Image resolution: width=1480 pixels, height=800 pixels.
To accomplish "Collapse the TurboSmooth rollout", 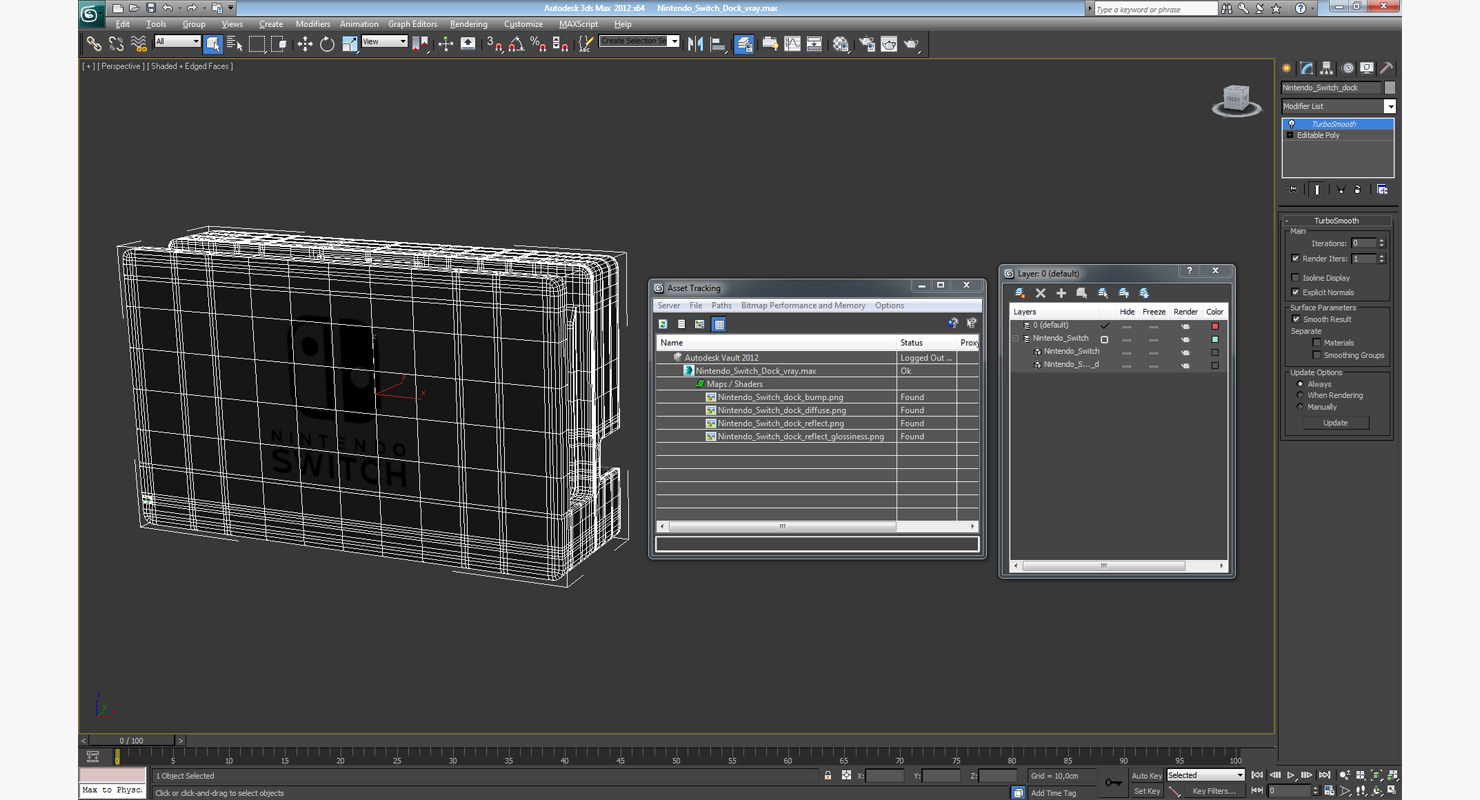I will point(1336,220).
